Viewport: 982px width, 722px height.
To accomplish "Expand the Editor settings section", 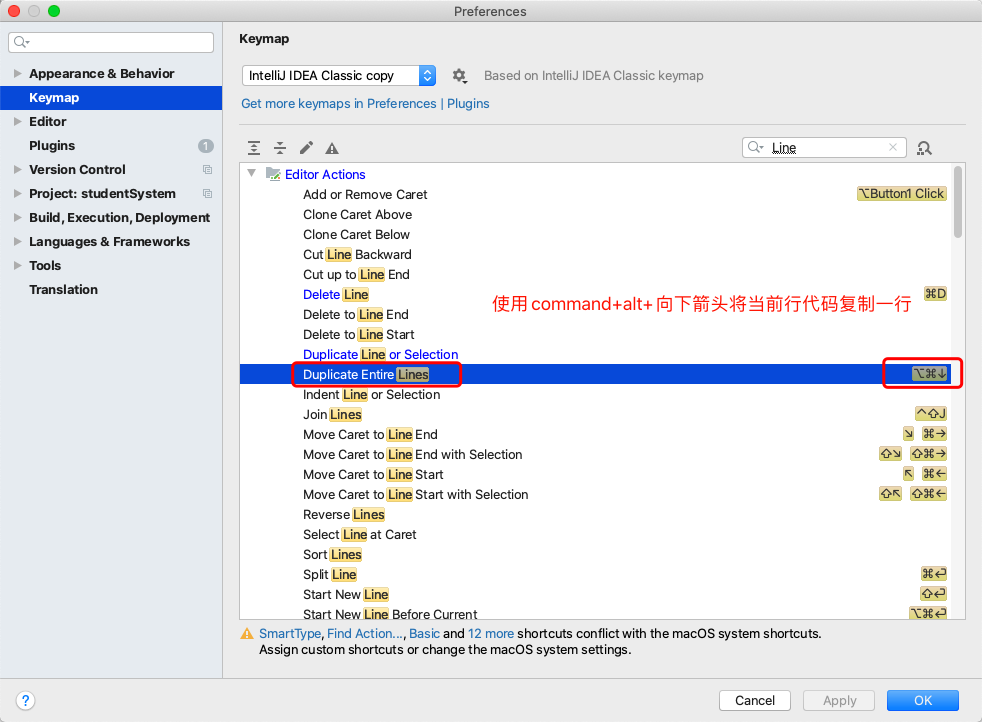I will (18, 121).
